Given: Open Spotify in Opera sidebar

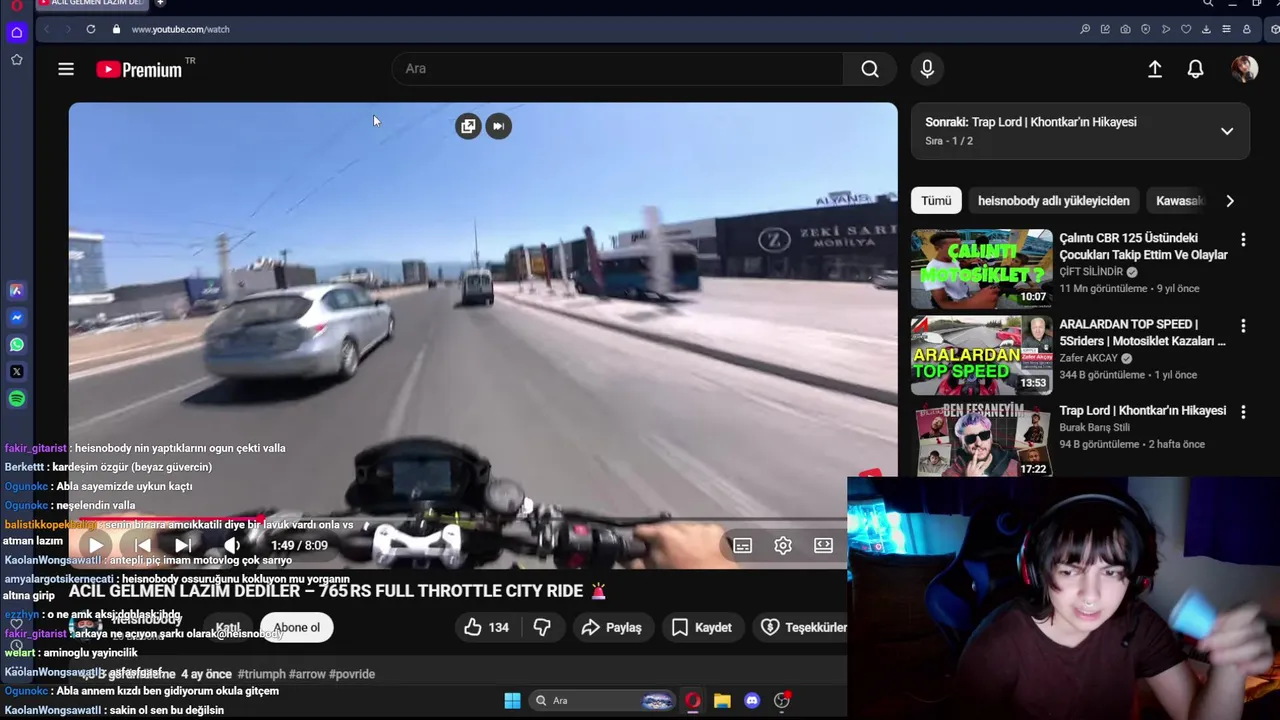Looking at the screenshot, I should tap(17, 399).
